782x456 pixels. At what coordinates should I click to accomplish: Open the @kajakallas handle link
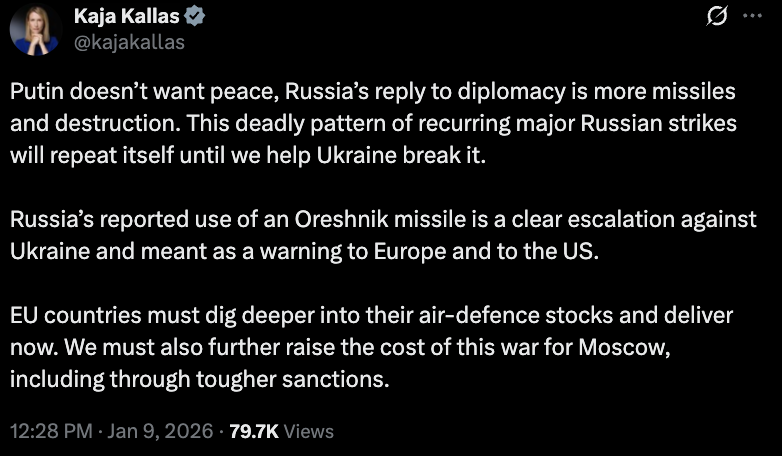pyautogui.click(x=129, y=42)
